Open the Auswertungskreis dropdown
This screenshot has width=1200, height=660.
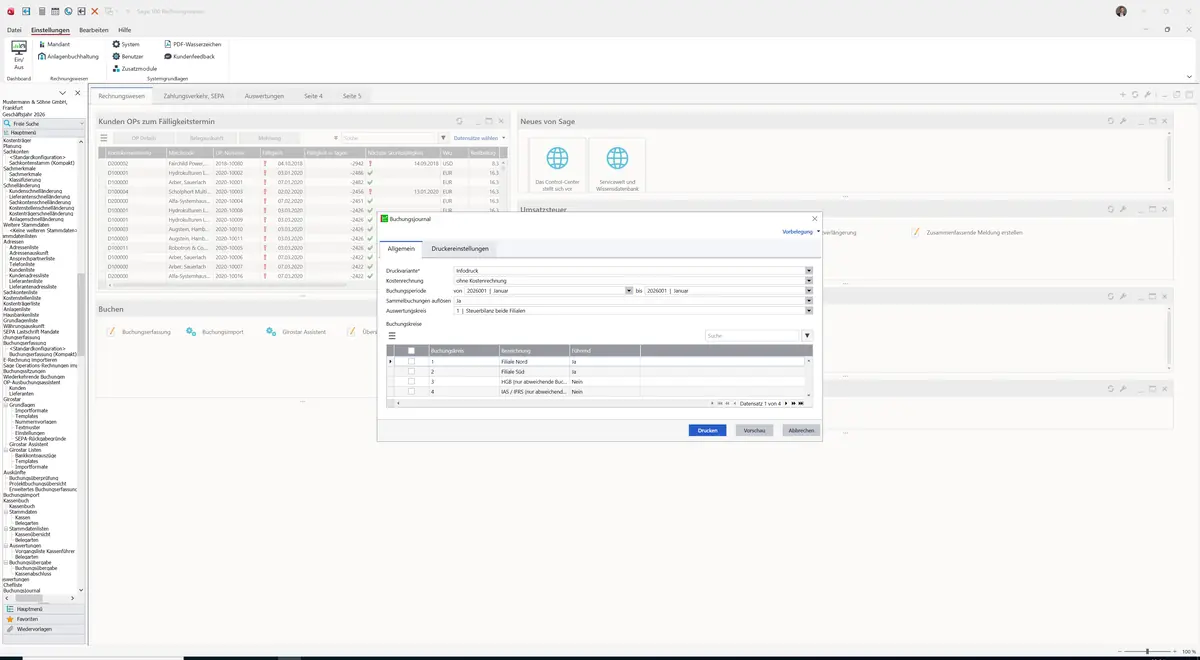[x=809, y=311]
